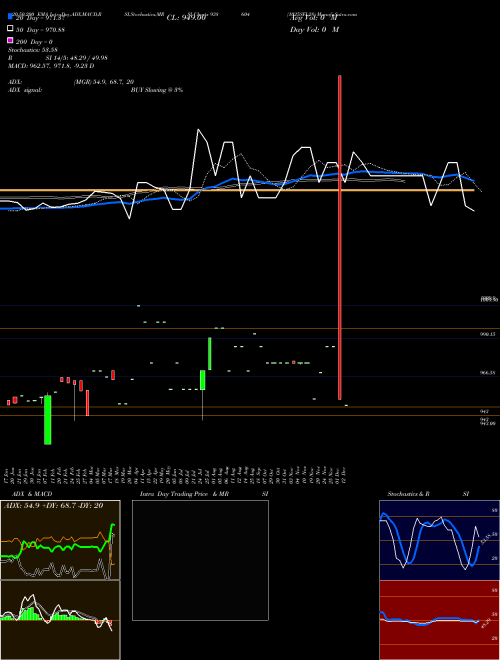Click the 'Stochastics & R SI' panel heading
Screen dimensions: 500x660
428,494
